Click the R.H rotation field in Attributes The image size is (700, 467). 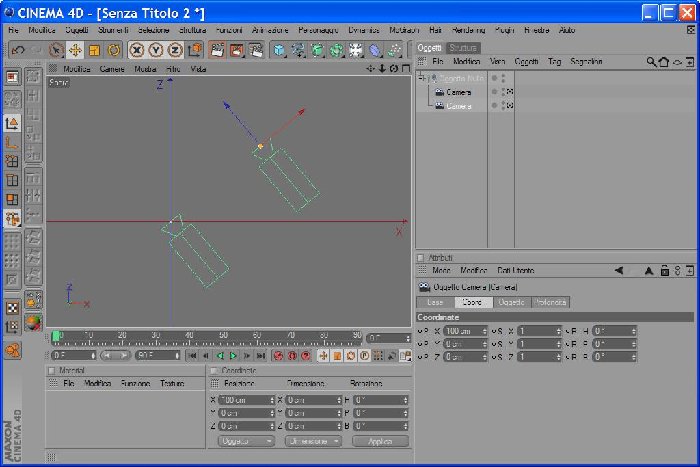(614, 331)
